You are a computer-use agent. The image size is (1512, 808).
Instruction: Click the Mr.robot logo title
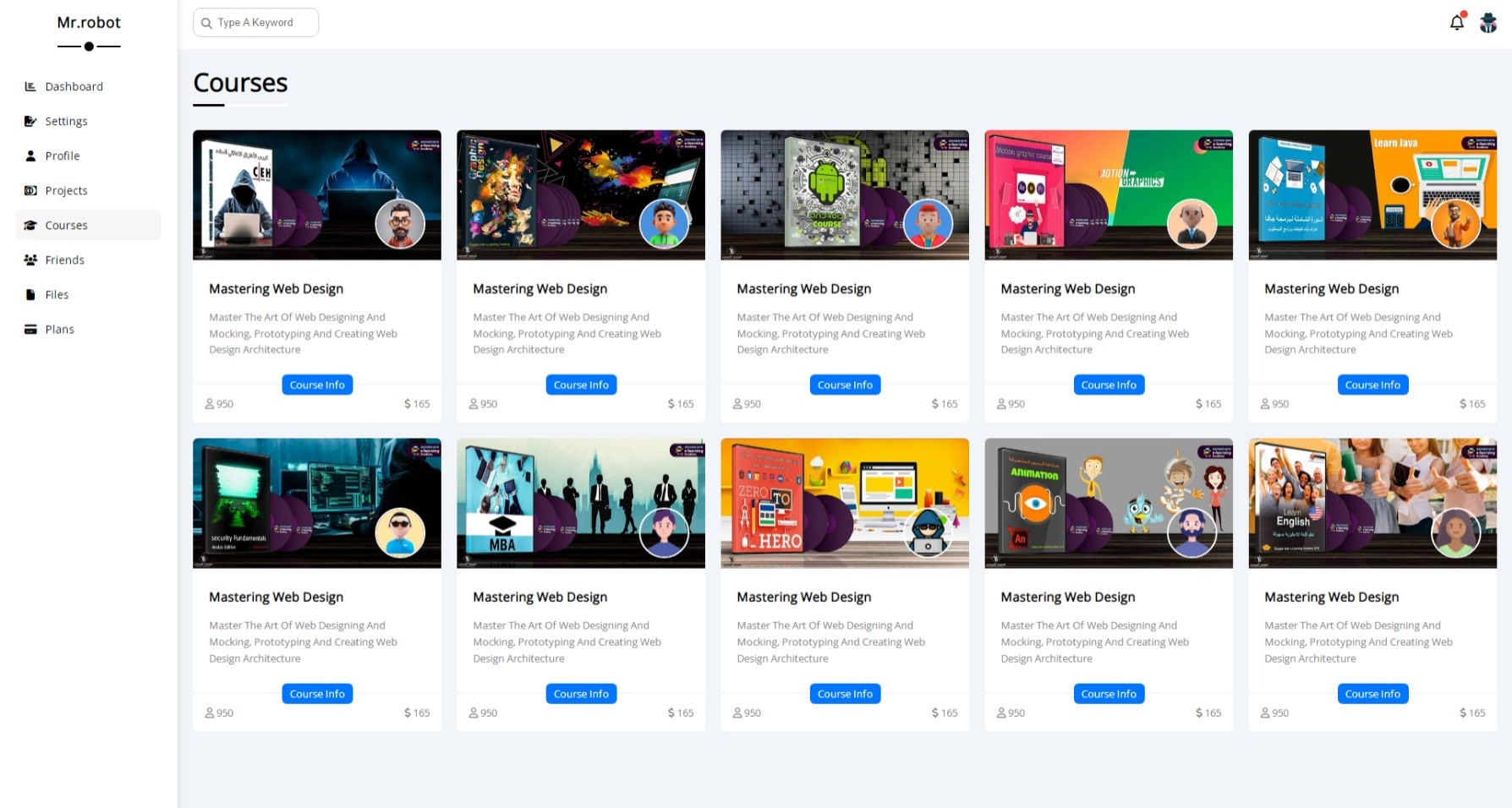tap(89, 23)
